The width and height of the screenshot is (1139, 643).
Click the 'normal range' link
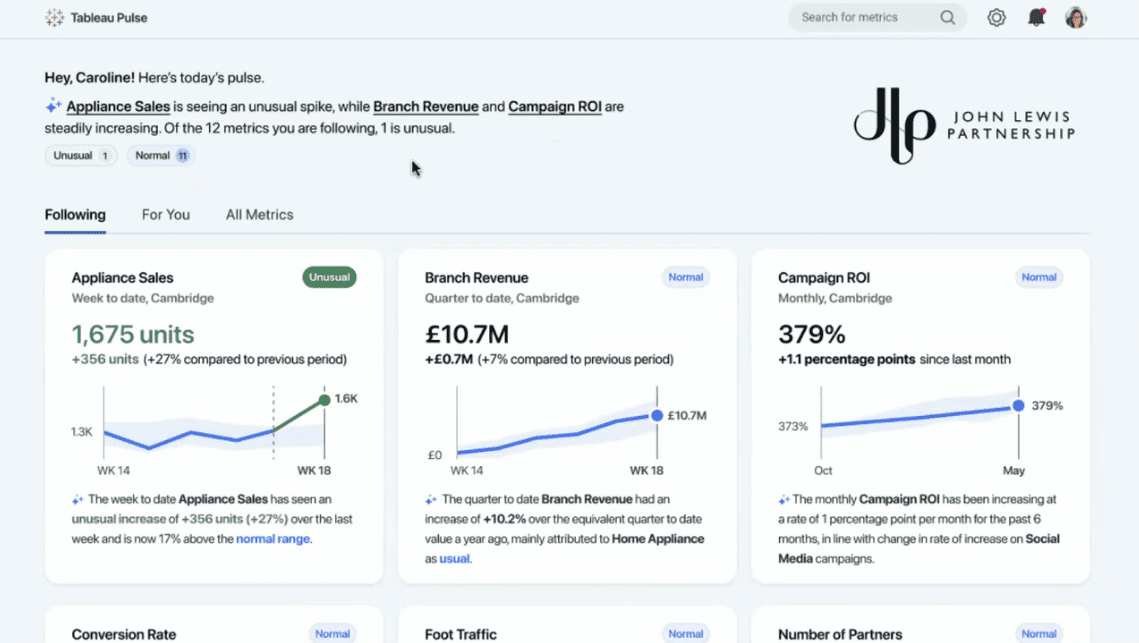273,539
